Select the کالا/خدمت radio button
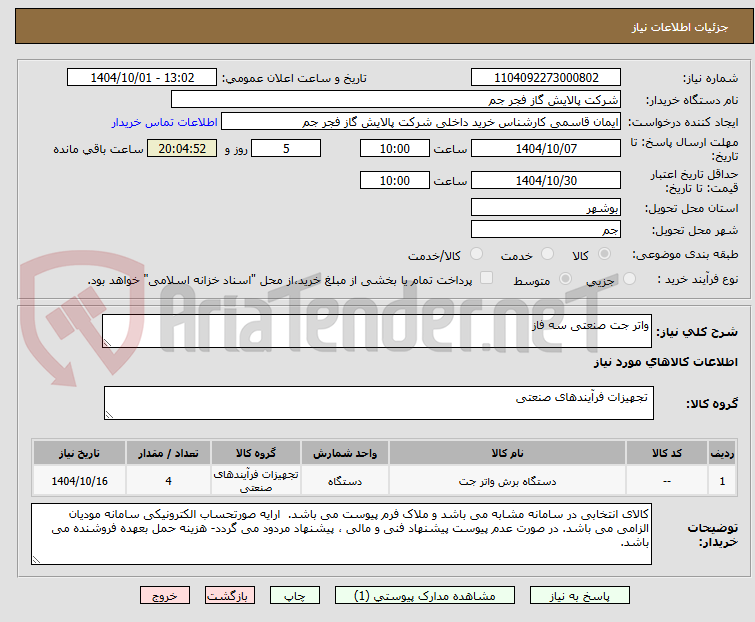Image resolution: width=755 pixels, height=622 pixels. point(476,254)
